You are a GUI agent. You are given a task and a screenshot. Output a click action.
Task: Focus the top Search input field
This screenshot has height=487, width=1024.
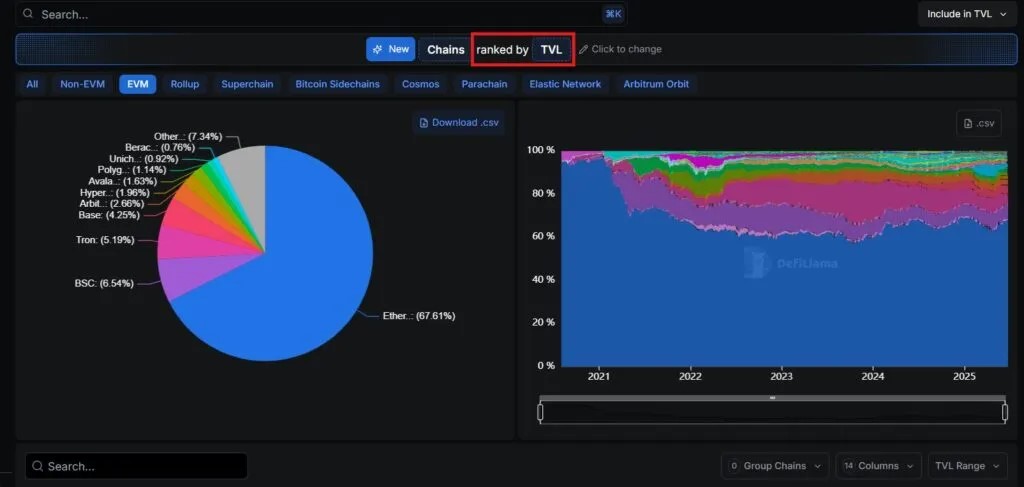click(320, 14)
